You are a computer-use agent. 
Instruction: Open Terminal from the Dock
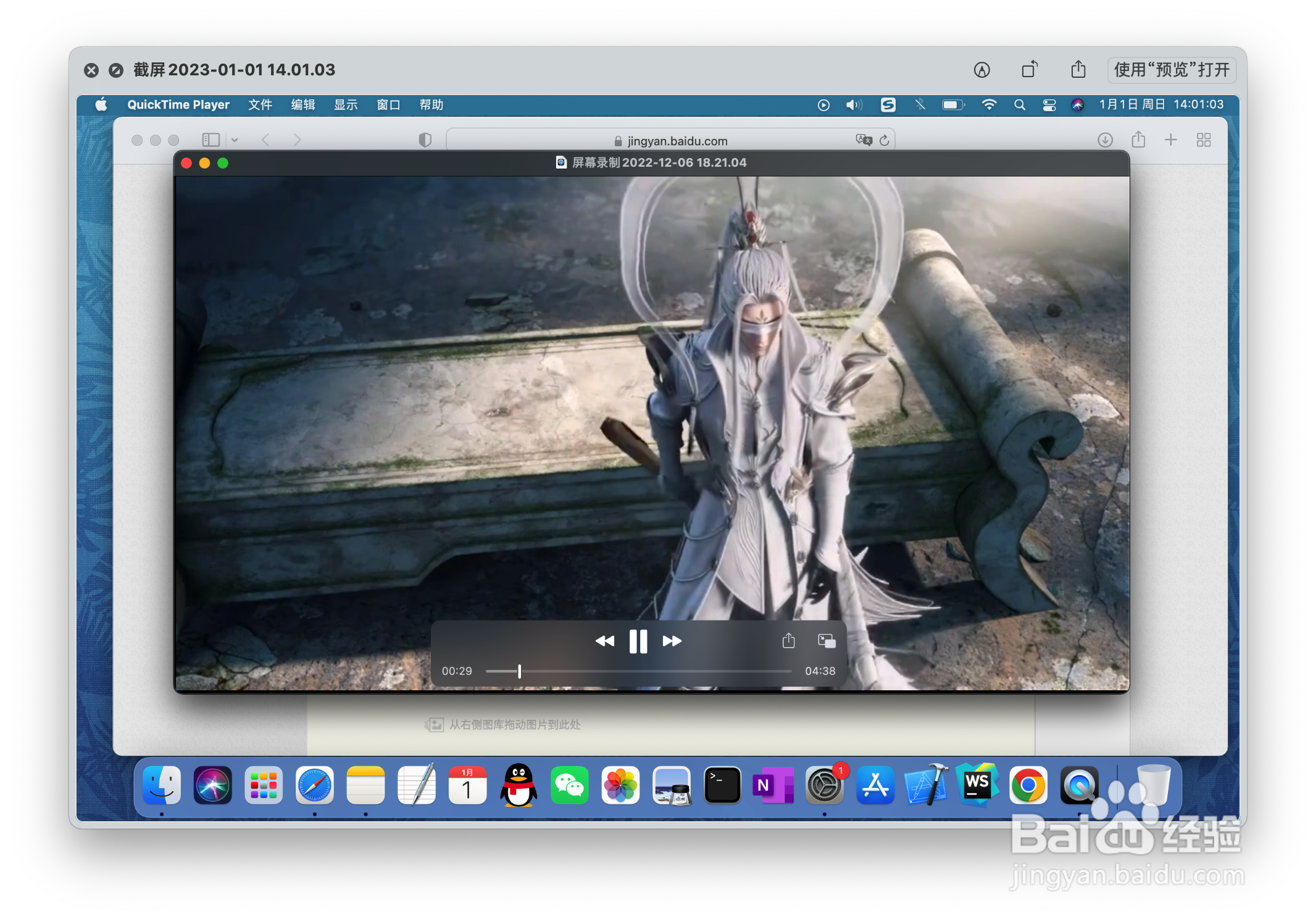pos(722,785)
